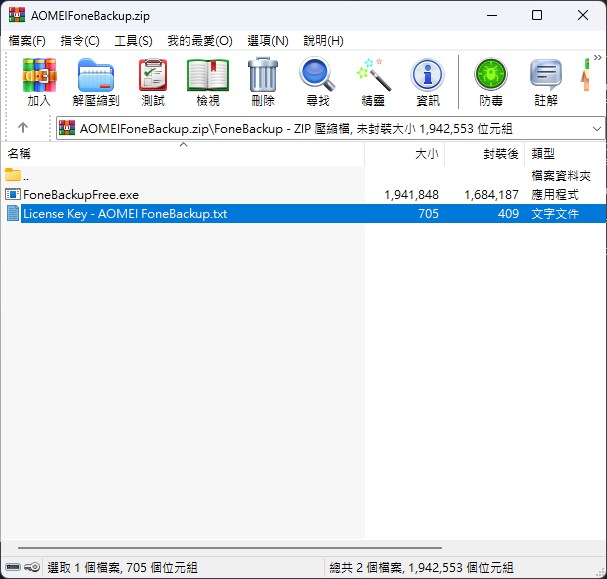Click the packed size 409 cell
Screen dimensions: 607x579
coord(508,214)
